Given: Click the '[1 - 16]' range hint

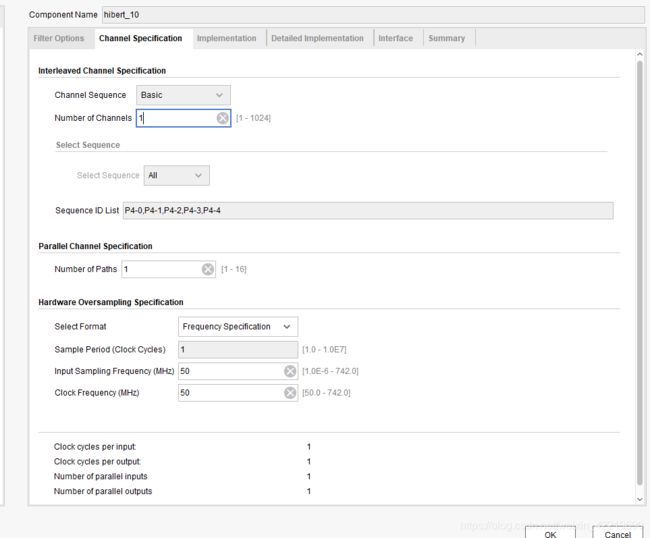Looking at the screenshot, I should pyautogui.click(x=234, y=269).
